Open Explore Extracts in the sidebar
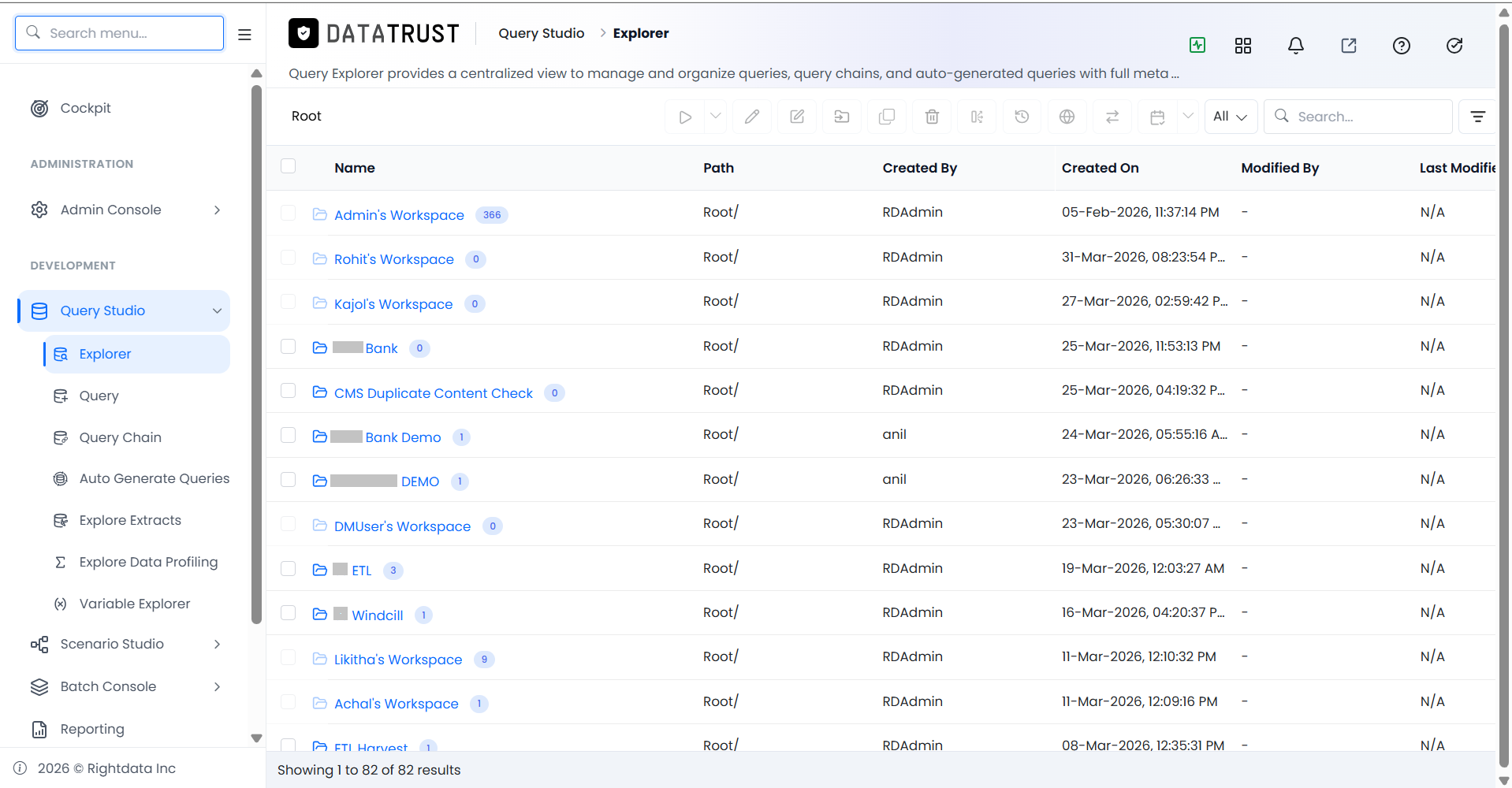This screenshot has height=788, width=1512. click(130, 520)
